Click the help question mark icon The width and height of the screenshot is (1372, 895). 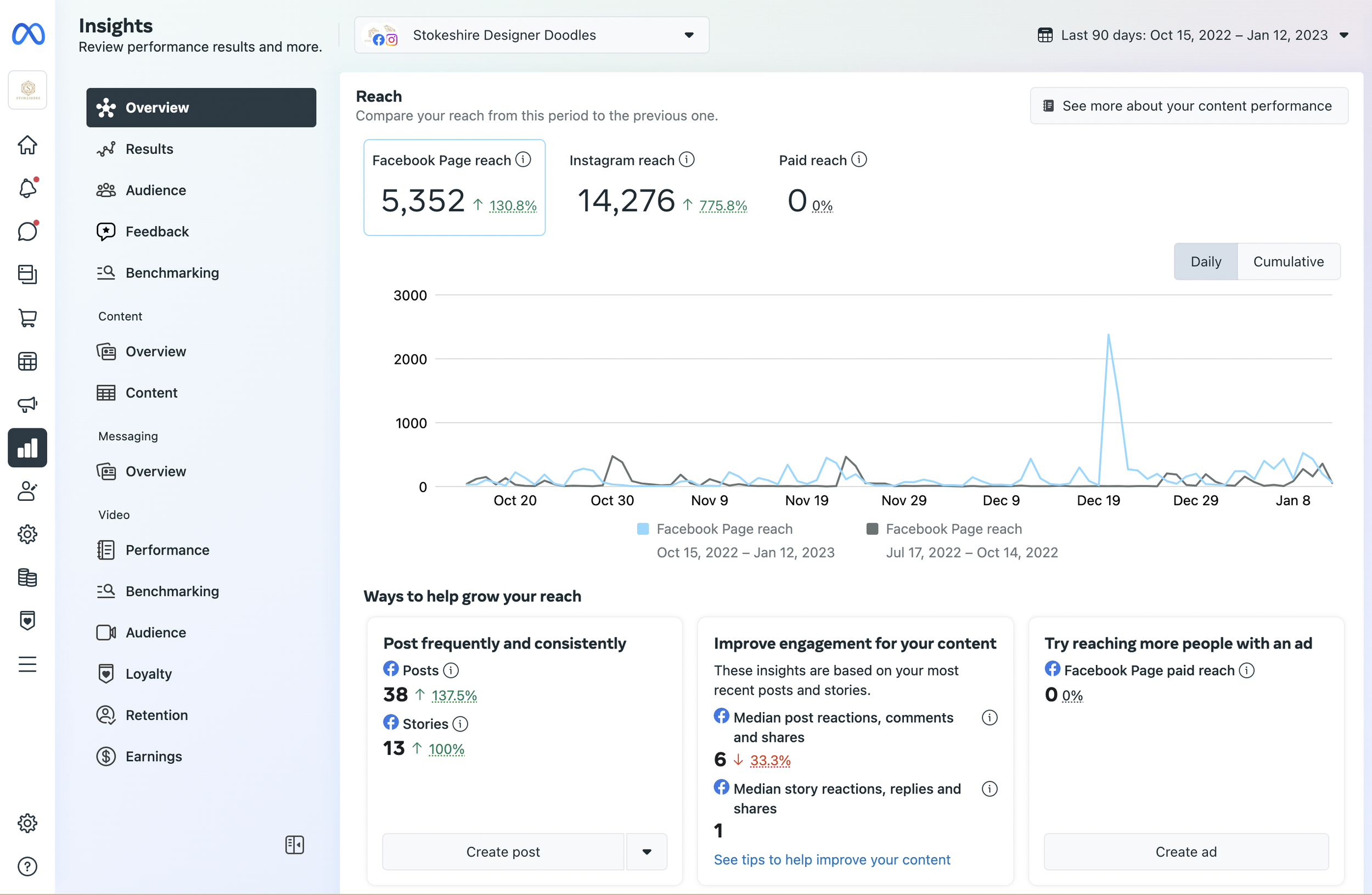click(x=27, y=866)
